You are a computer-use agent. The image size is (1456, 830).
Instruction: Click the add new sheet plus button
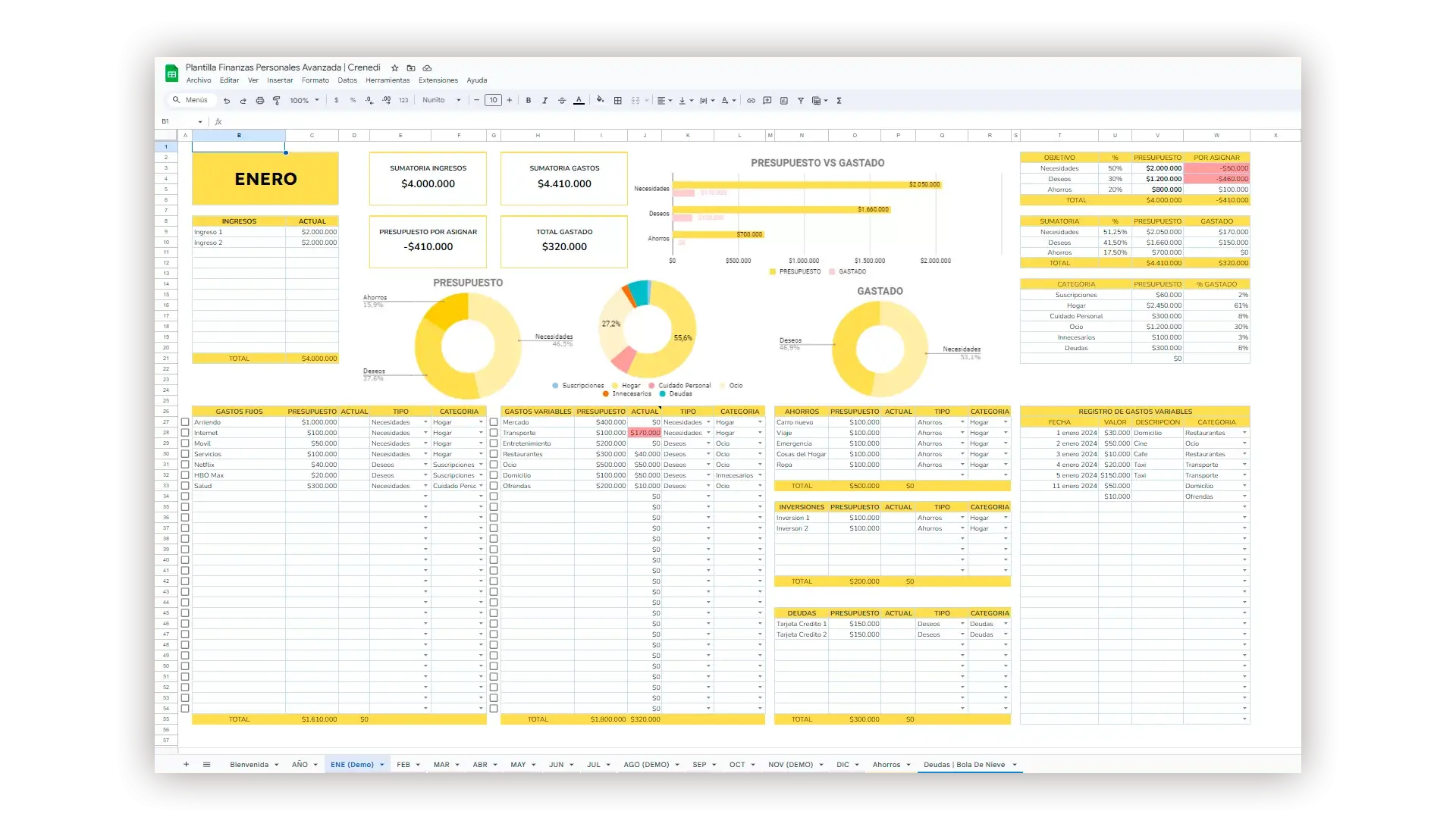point(186,764)
